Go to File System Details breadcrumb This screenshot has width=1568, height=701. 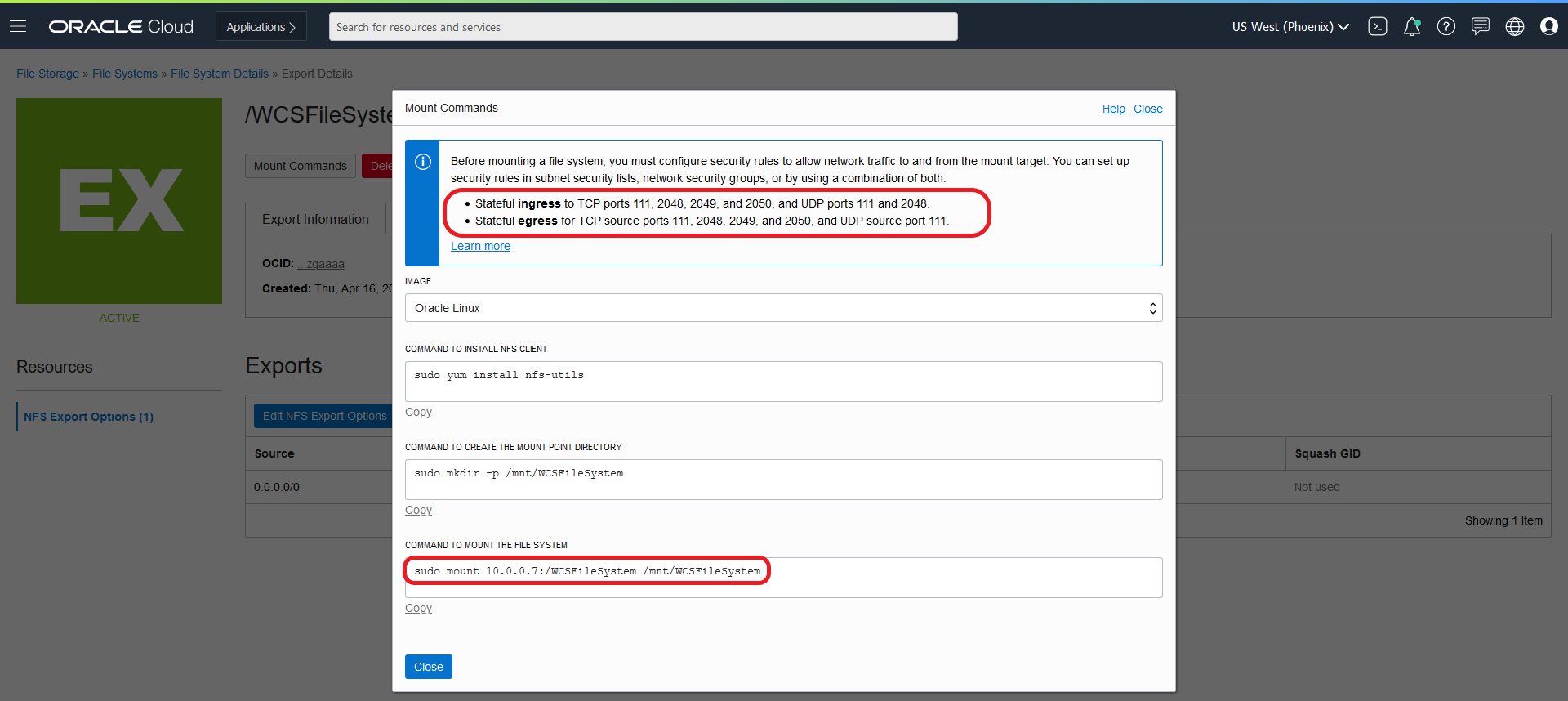[220, 74]
